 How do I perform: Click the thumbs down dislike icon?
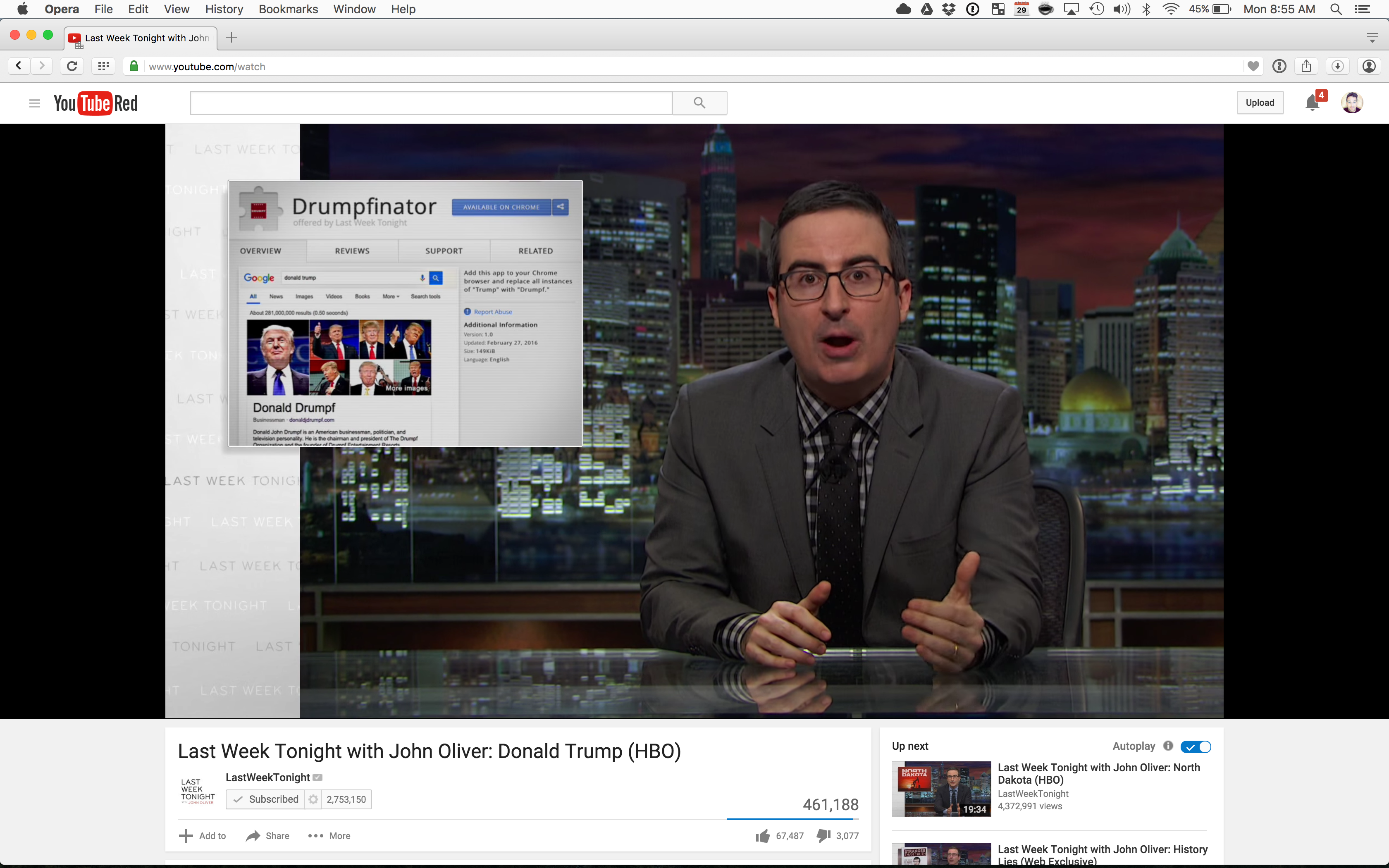823,836
